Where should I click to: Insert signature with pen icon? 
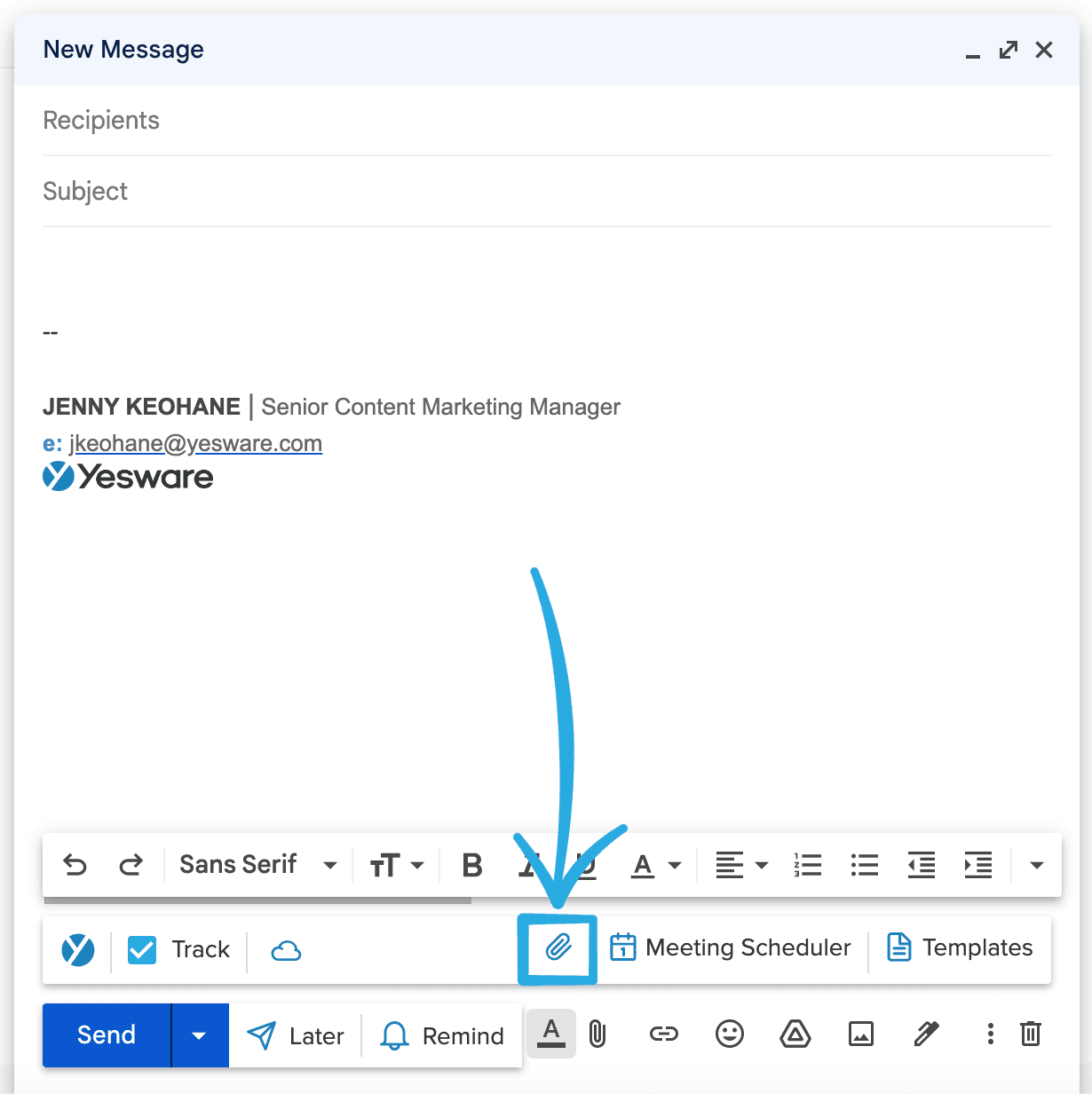tap(926, 1034)
